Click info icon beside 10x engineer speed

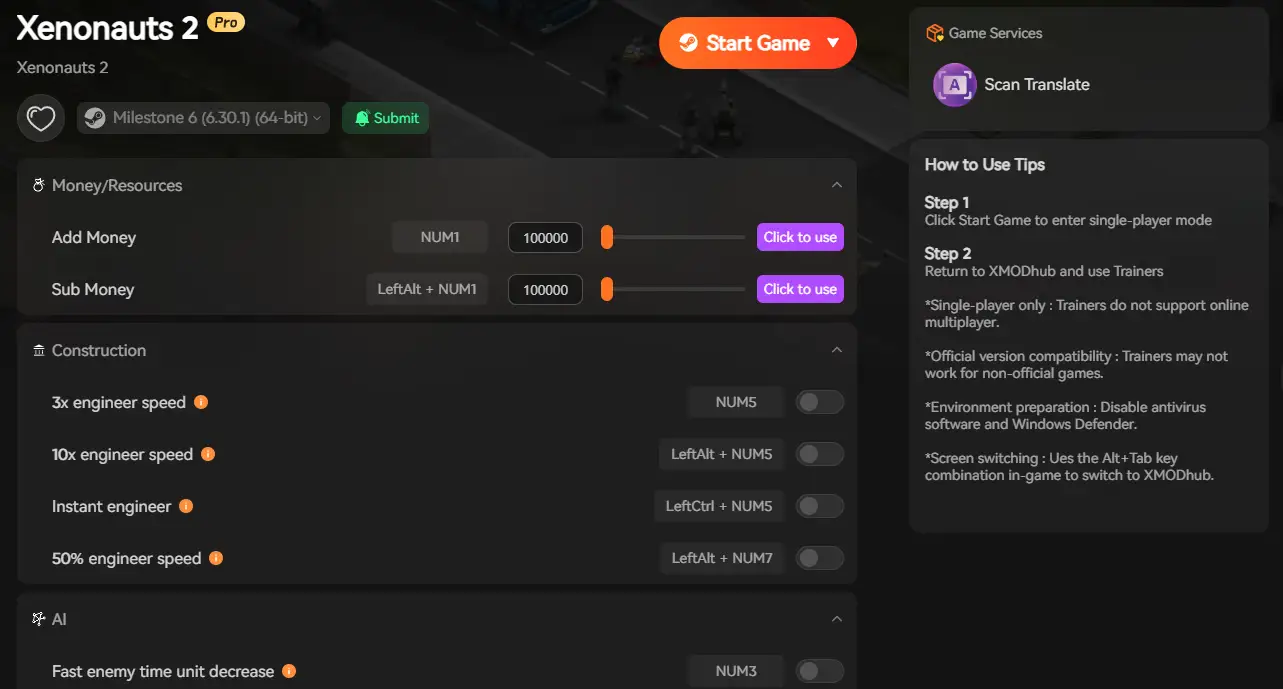pos(208,454)
